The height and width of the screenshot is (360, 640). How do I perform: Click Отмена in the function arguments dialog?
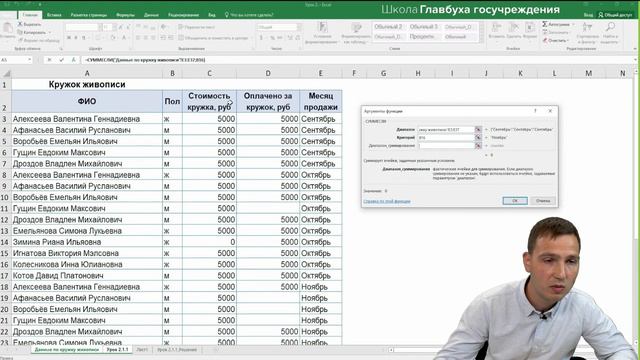click(x=543, y=201)
